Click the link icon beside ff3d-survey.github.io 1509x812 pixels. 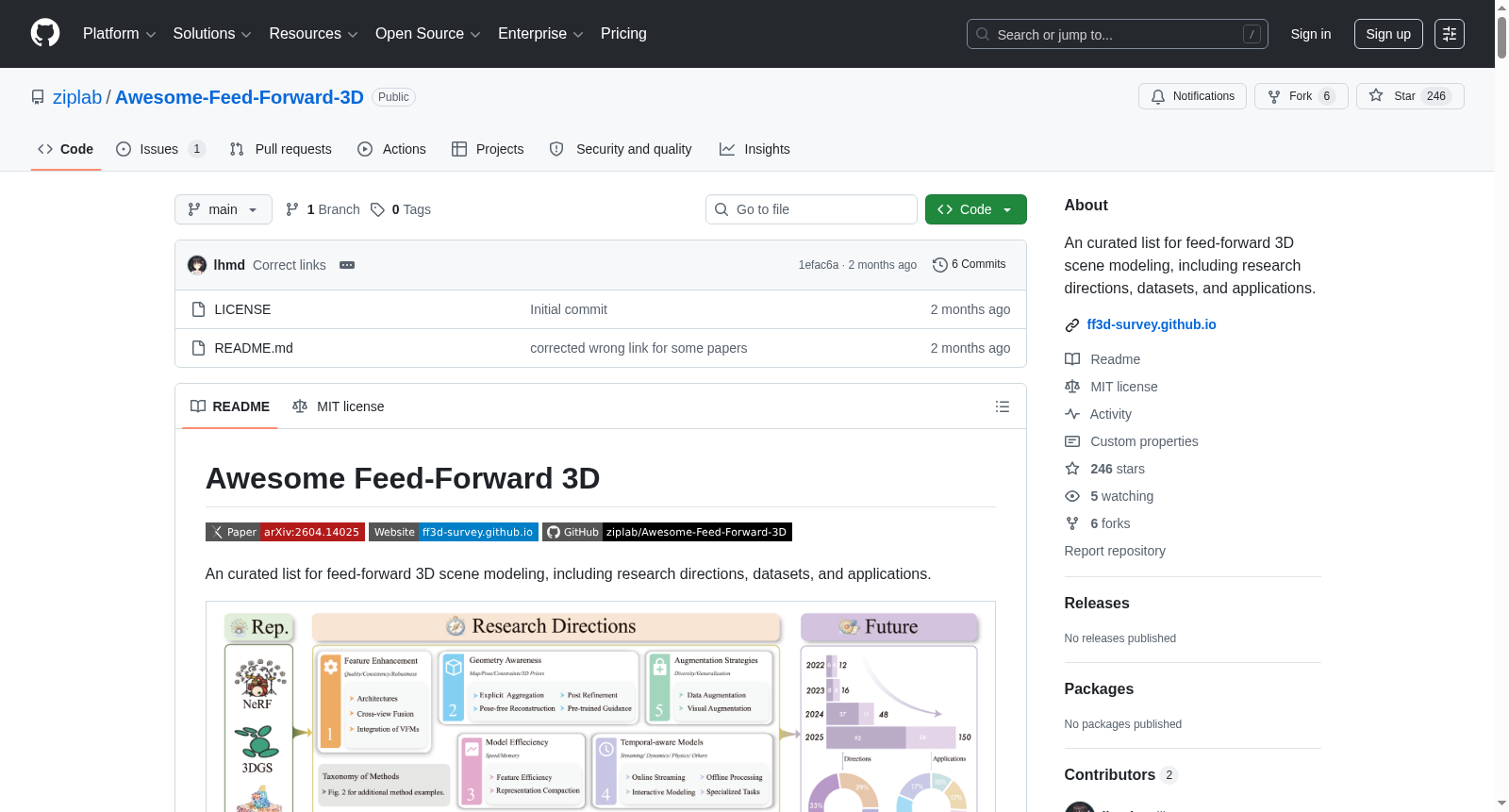tap(1072, 325)
